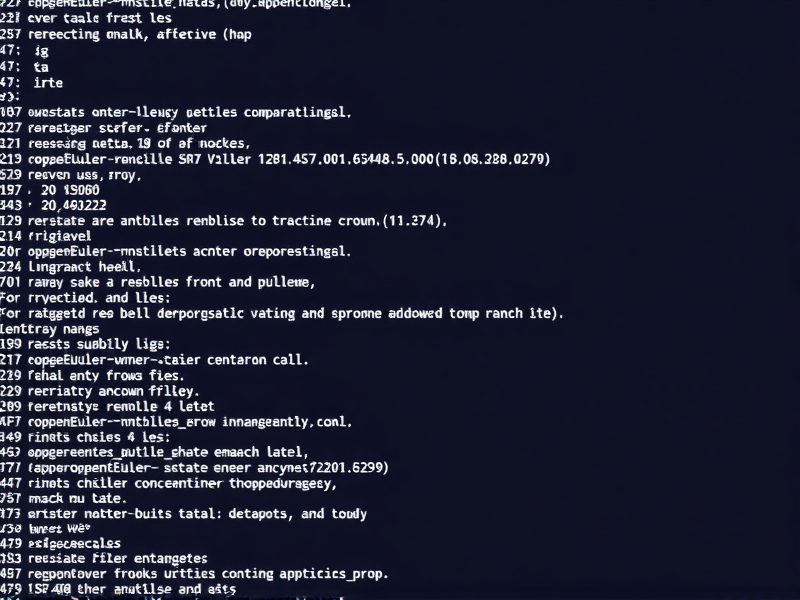The height and width of the screenshot is (600, 800).
Task: Click the "fehal enty frows fies." line
Action: coord(113,375)
